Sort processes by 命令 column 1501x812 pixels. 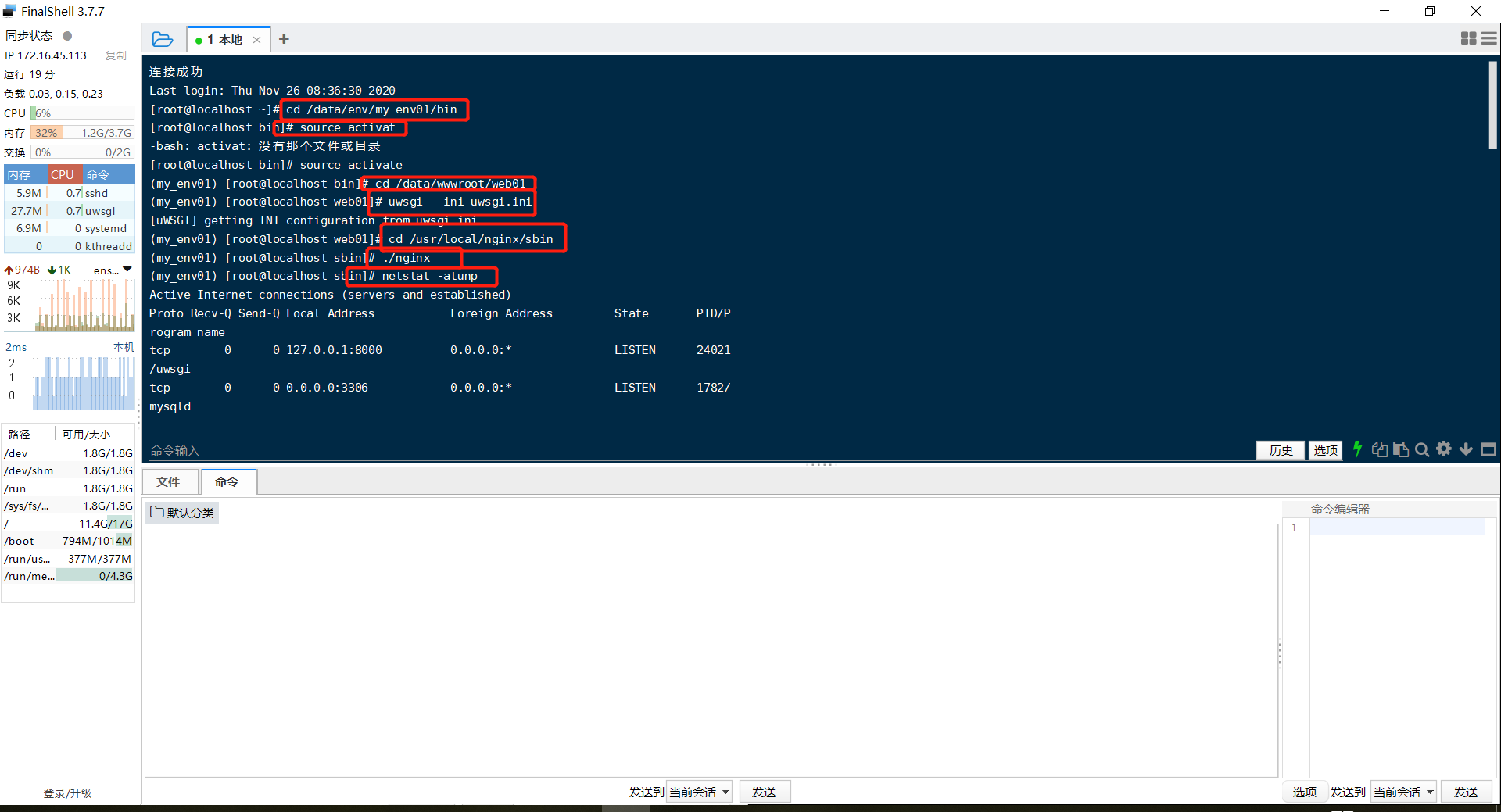(108, 174)
